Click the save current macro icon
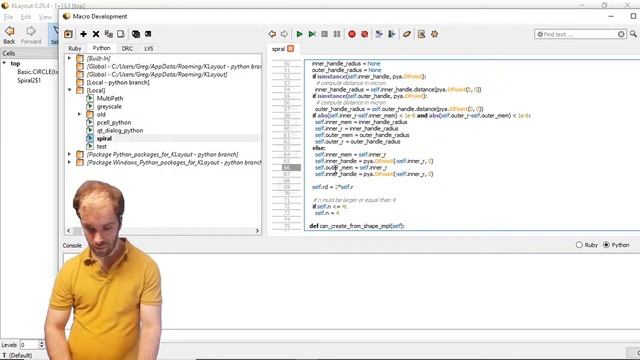The image size is (640, 360). point(148,34)
